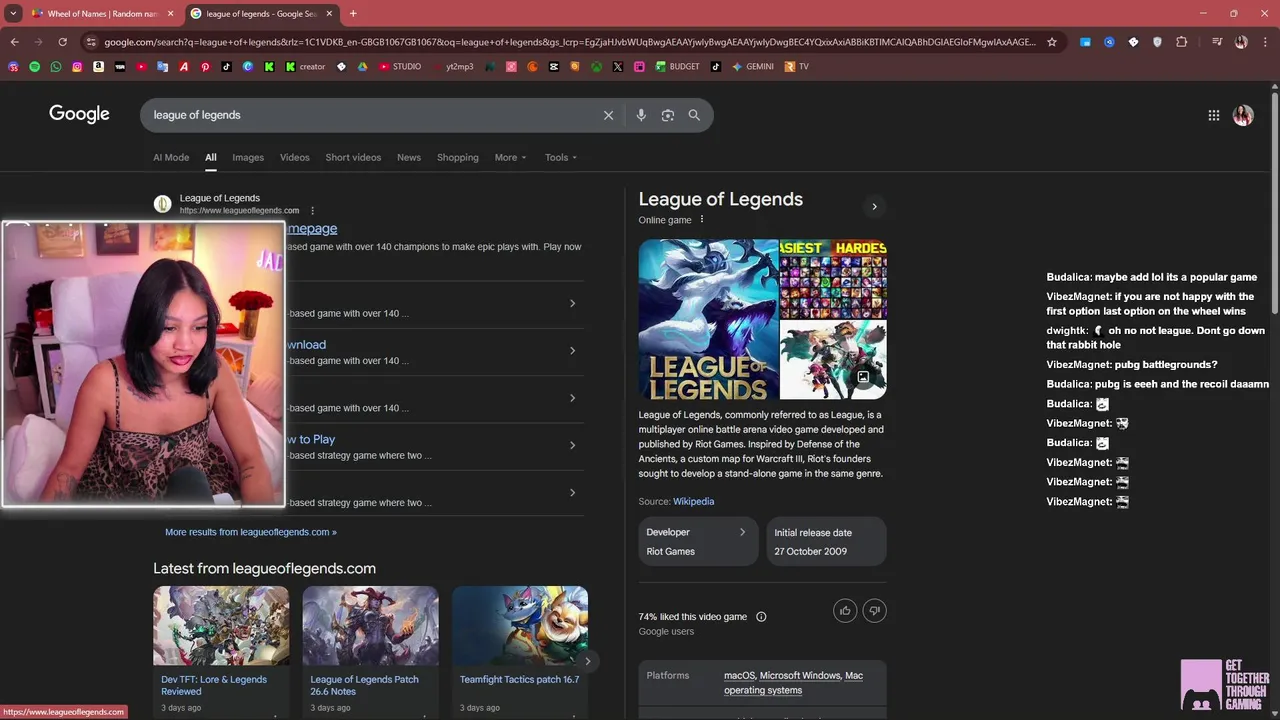
Task: Click the macOS platform link
Action: click(739, 675)
